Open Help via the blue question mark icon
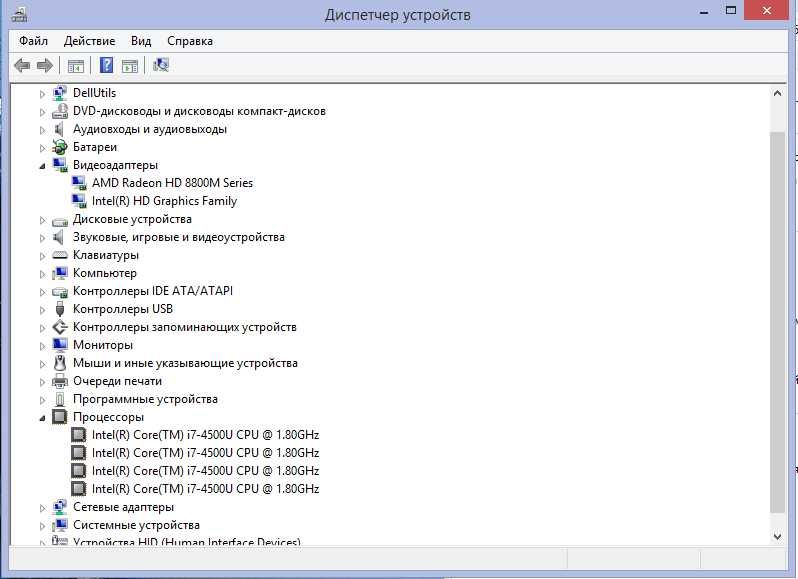The height and width of the screenshot is (579, 798). [x=106, y=65]
